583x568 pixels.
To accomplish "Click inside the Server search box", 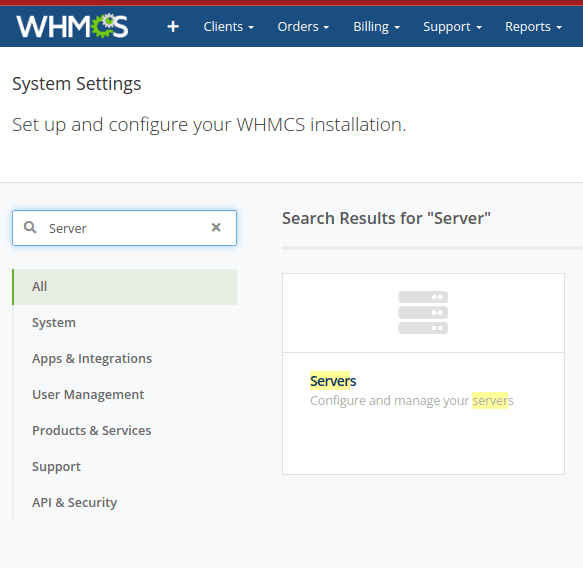I will [x=125, y=228].
